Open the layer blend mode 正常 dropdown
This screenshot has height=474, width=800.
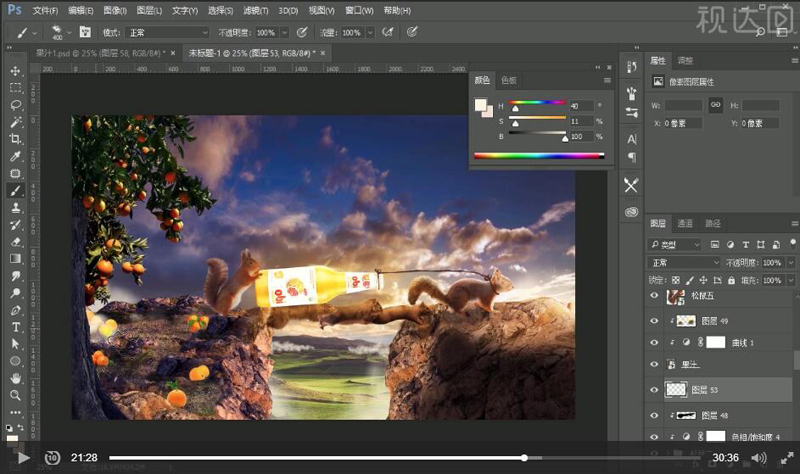pos(684,263)
